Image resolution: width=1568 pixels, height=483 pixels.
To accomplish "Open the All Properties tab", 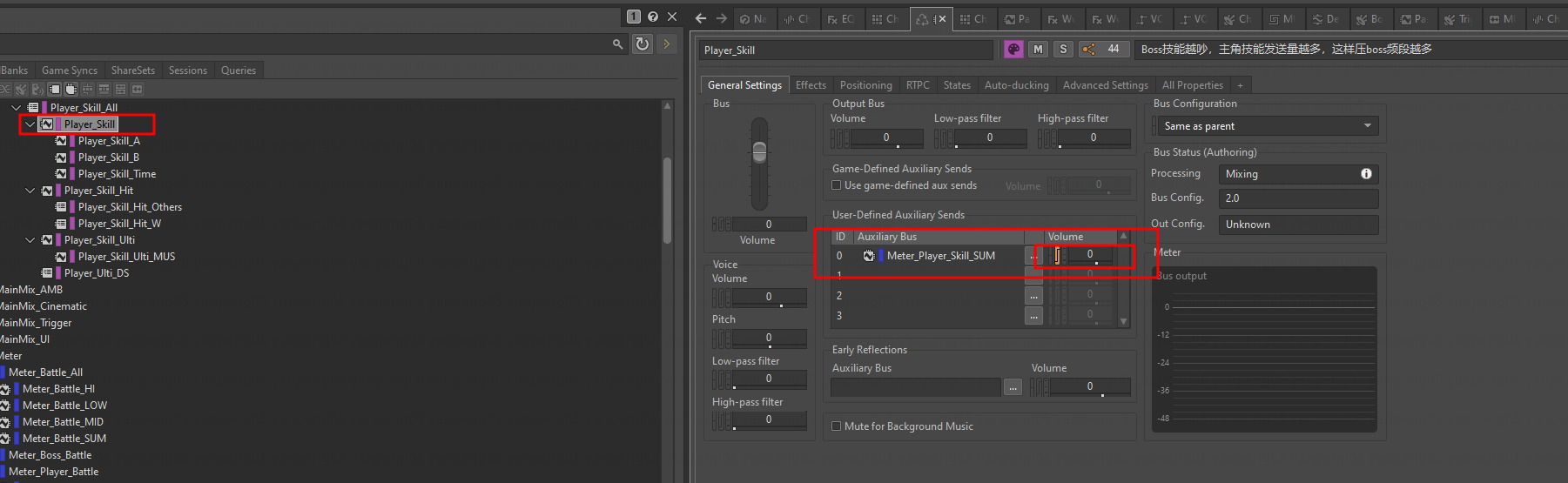I will (1193, 85).
